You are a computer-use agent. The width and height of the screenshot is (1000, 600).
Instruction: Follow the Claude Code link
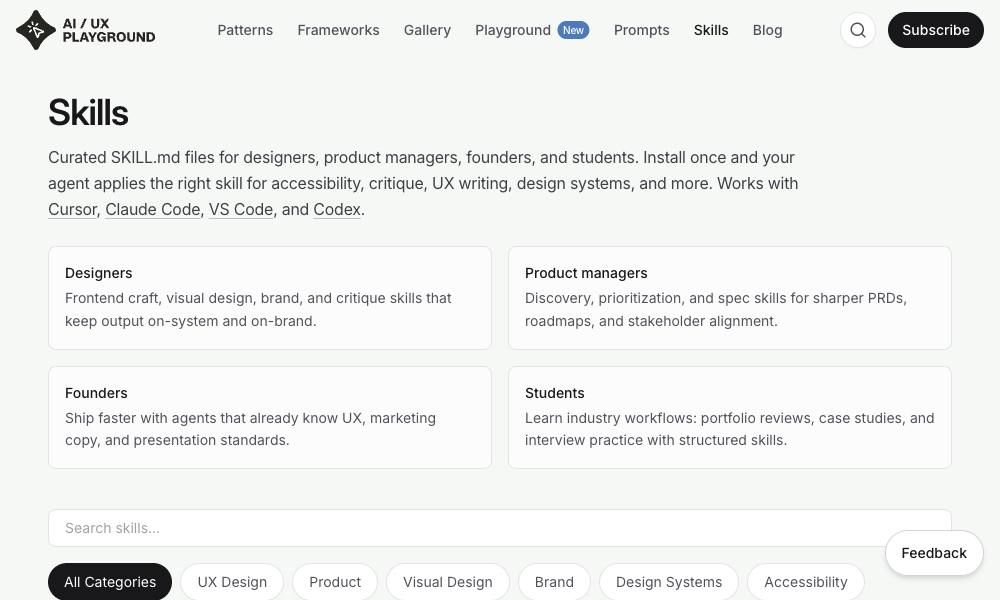pos(152,210)
